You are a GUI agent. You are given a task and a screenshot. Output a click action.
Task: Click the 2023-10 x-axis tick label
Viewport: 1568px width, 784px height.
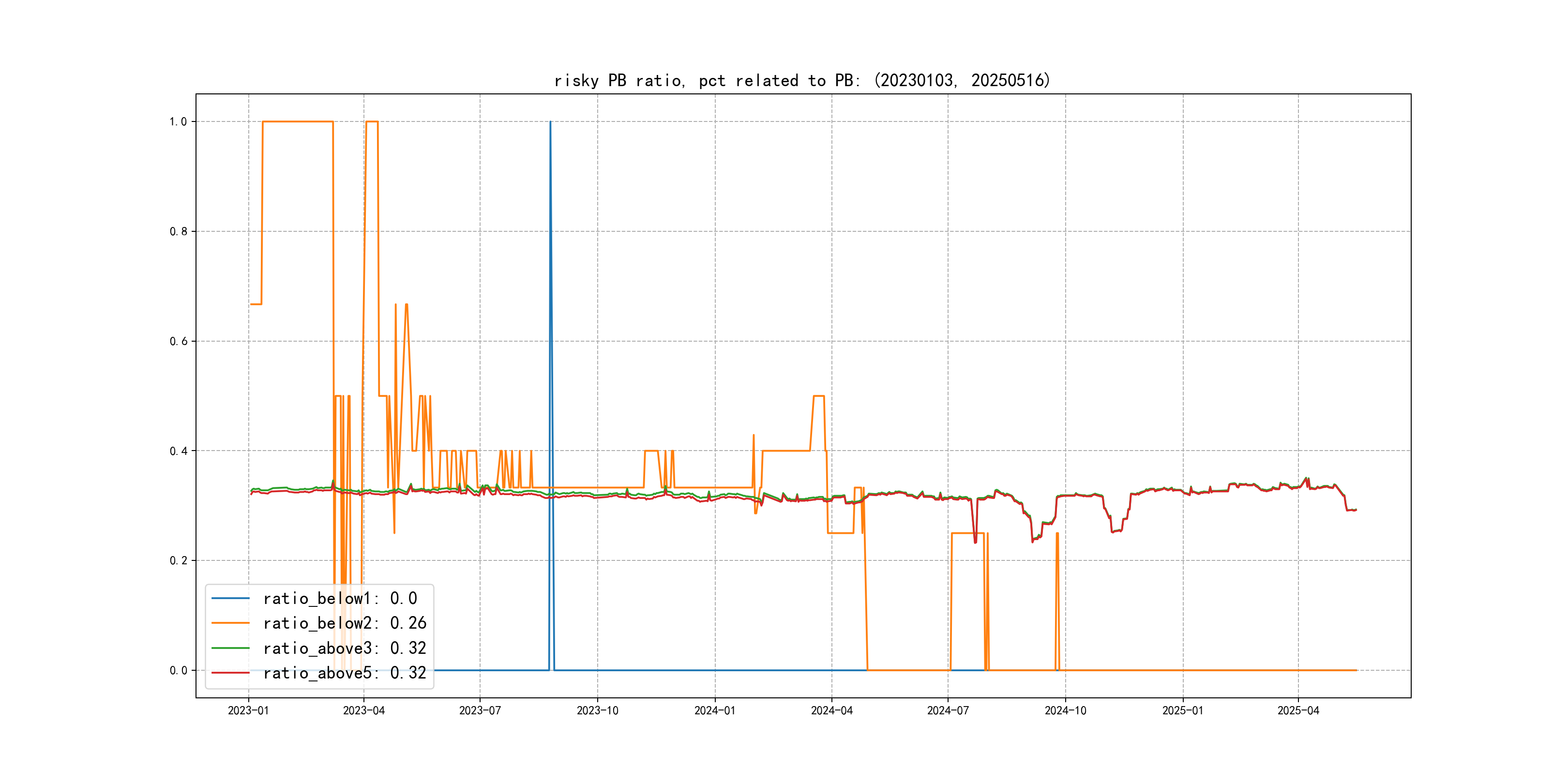coord(597,711)
